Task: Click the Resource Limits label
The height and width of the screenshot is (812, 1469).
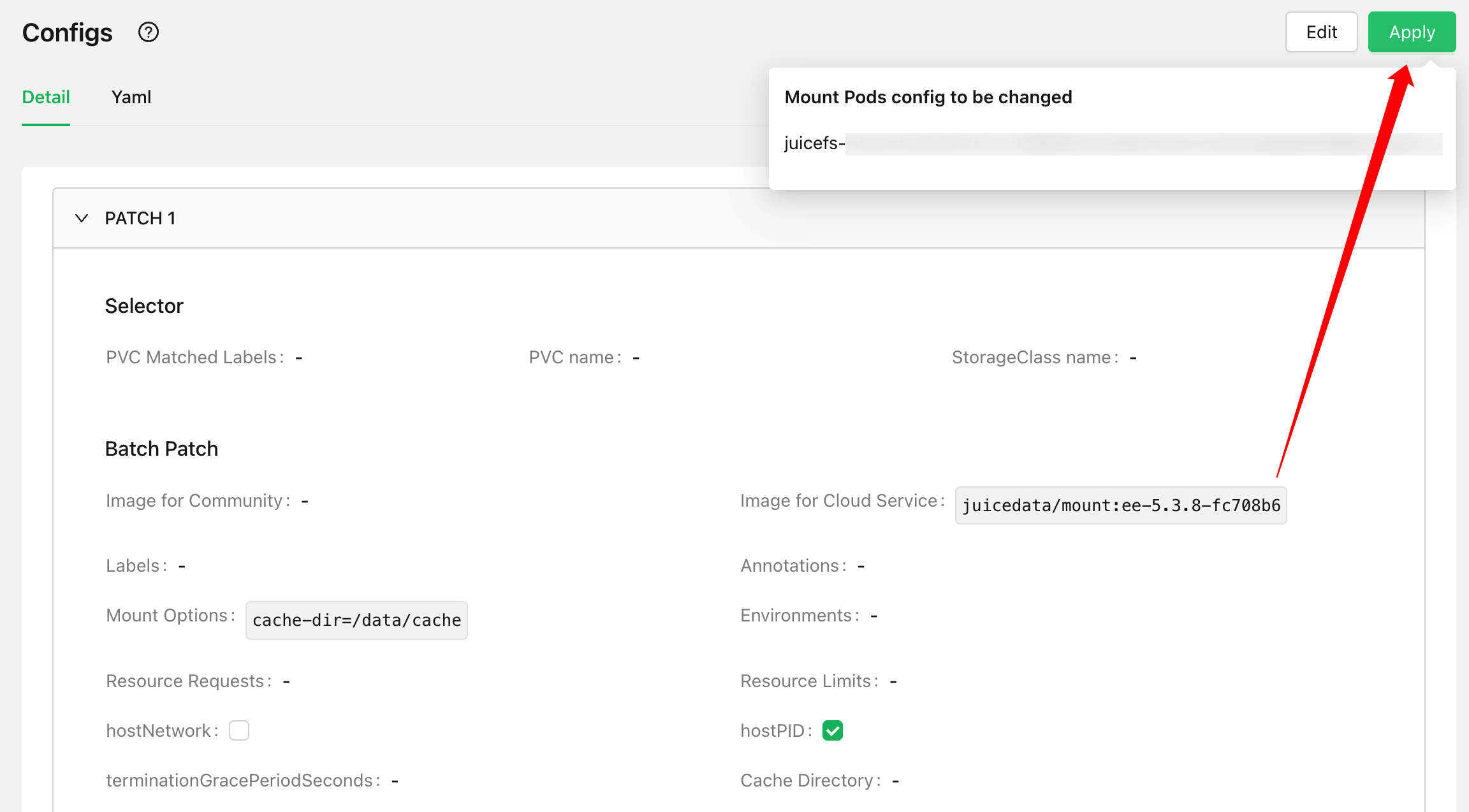Action: [809, 681]
